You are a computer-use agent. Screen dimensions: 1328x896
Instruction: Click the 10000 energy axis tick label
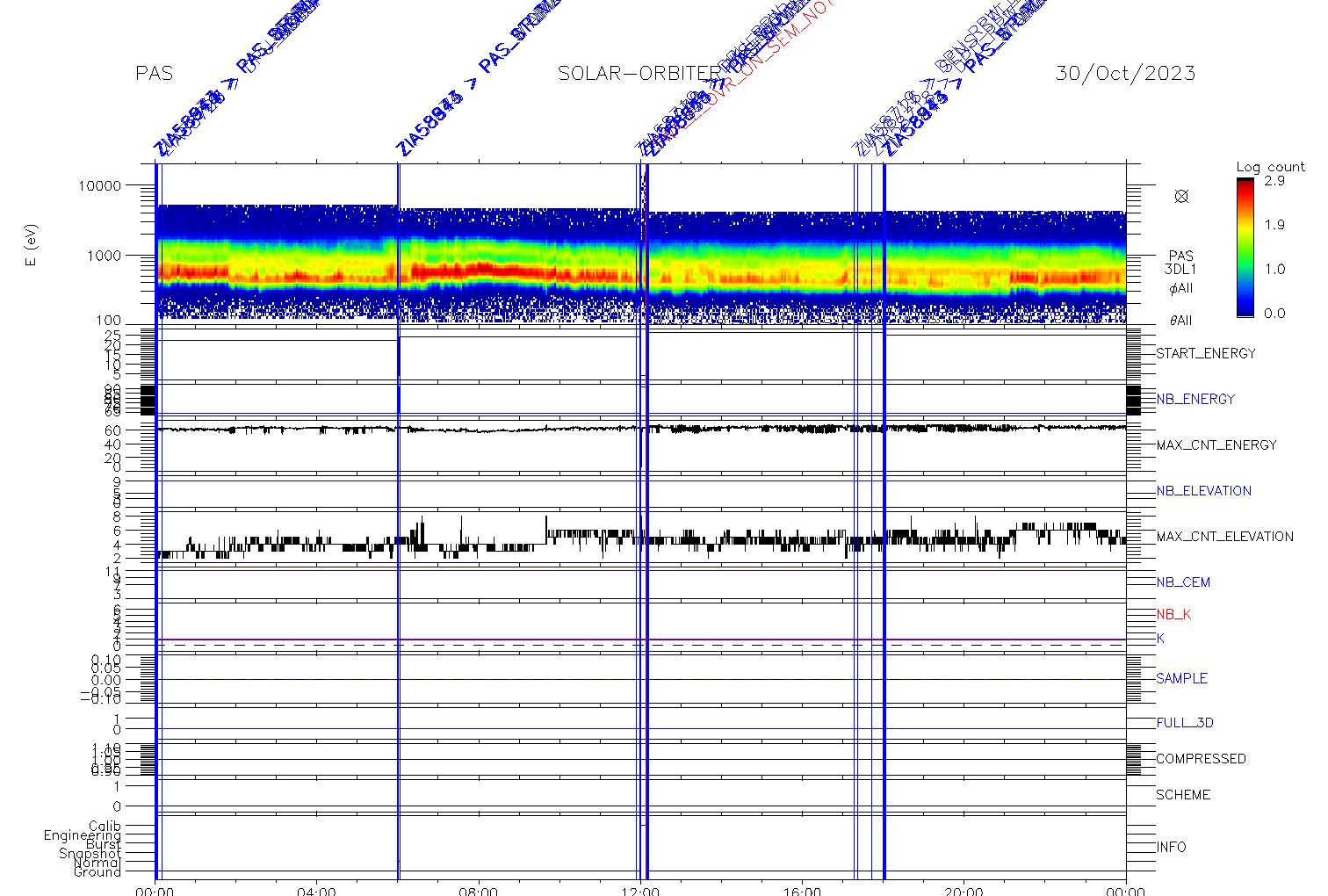click(99, 185)
